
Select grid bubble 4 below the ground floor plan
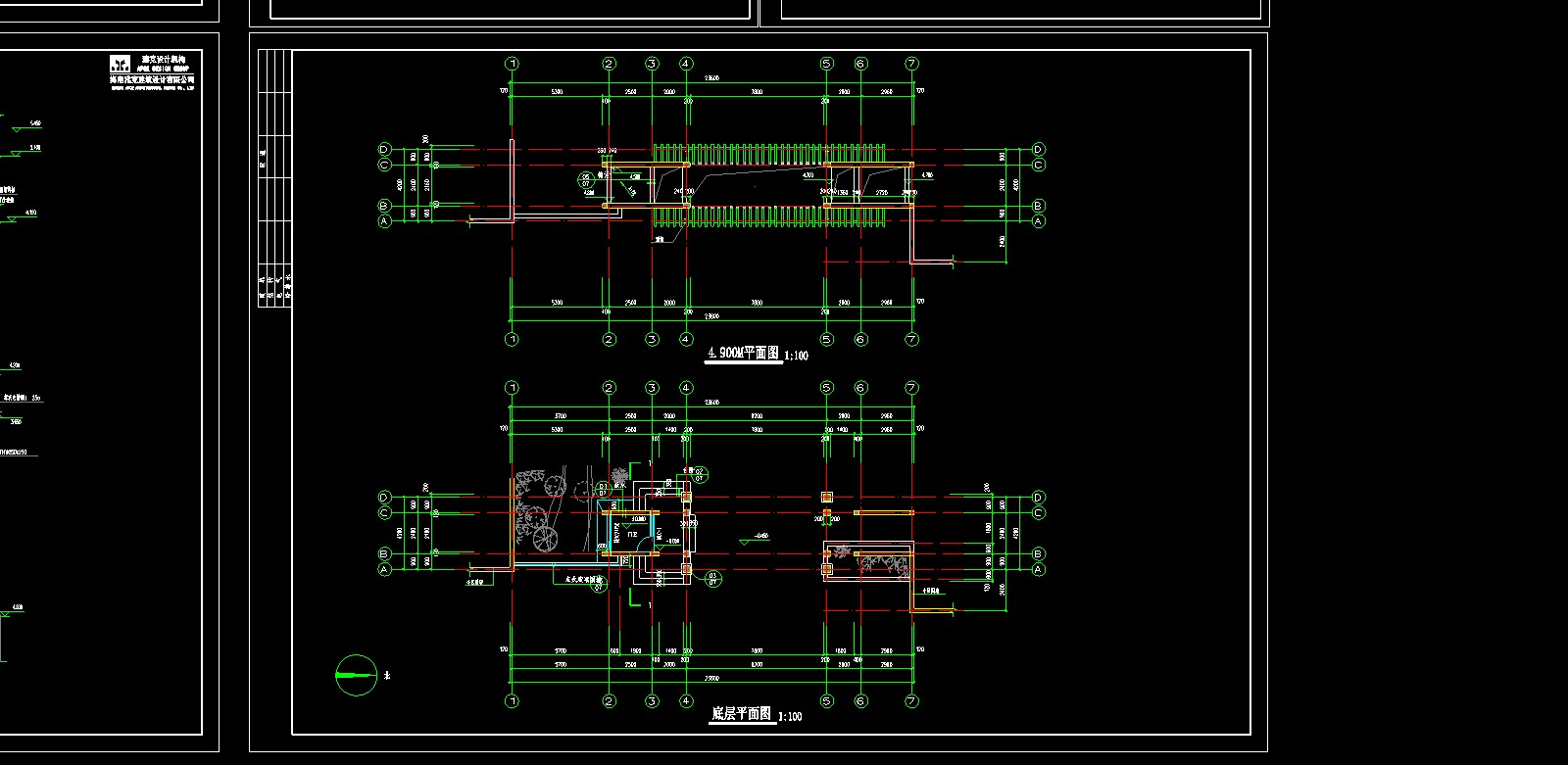686,701
